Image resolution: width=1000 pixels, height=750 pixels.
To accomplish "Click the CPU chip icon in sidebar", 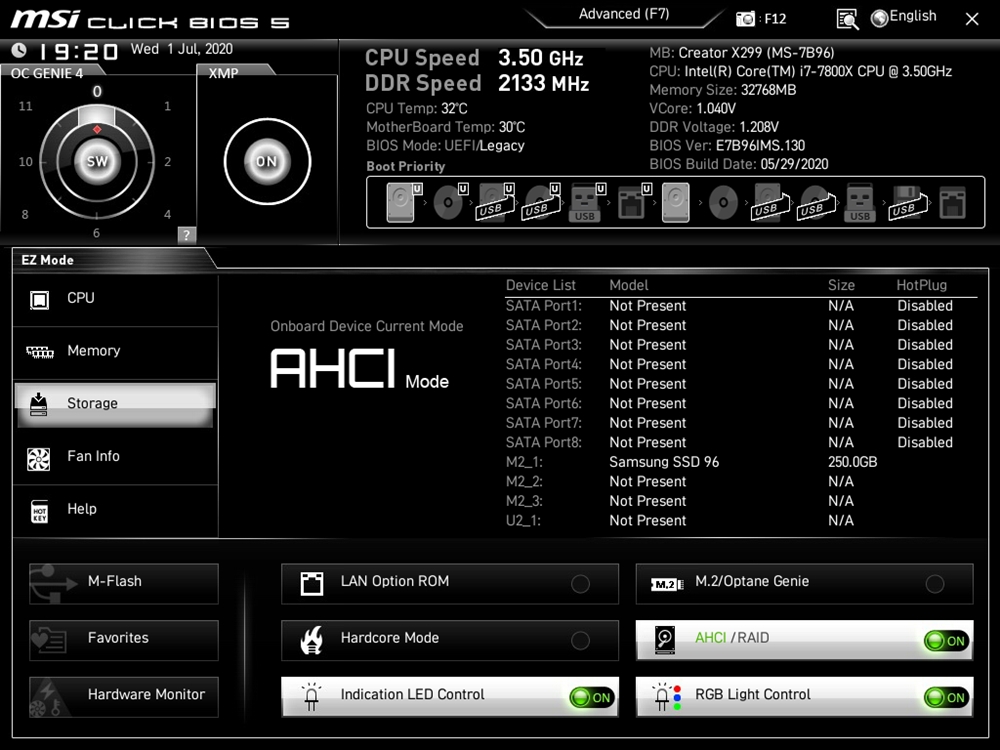I will (x=40, y=299).
